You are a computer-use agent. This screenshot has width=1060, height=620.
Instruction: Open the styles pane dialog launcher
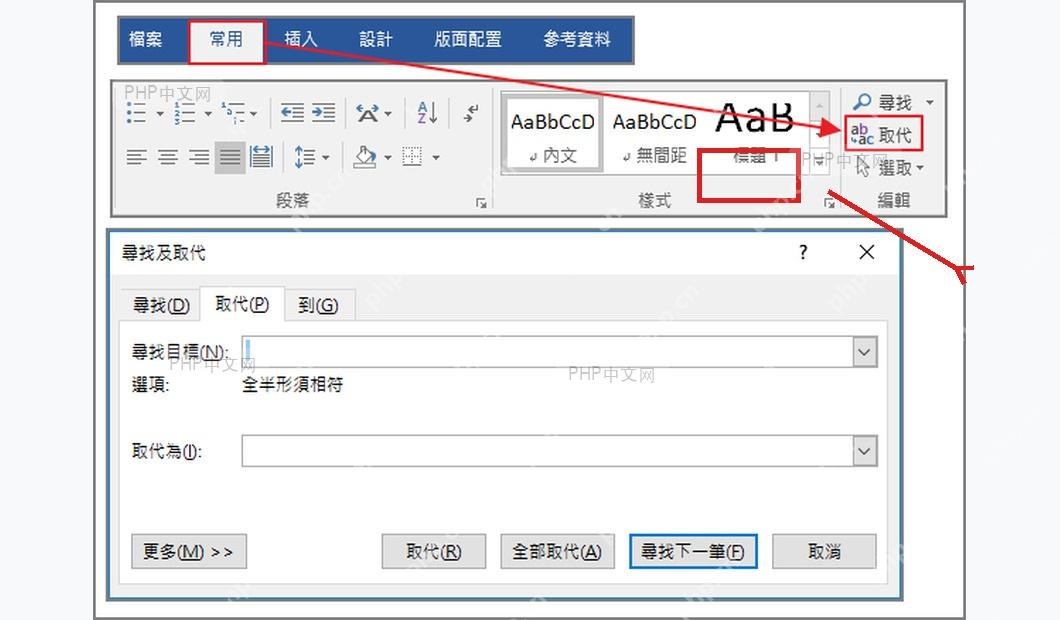pyautogui.click(x=829, y=203)
